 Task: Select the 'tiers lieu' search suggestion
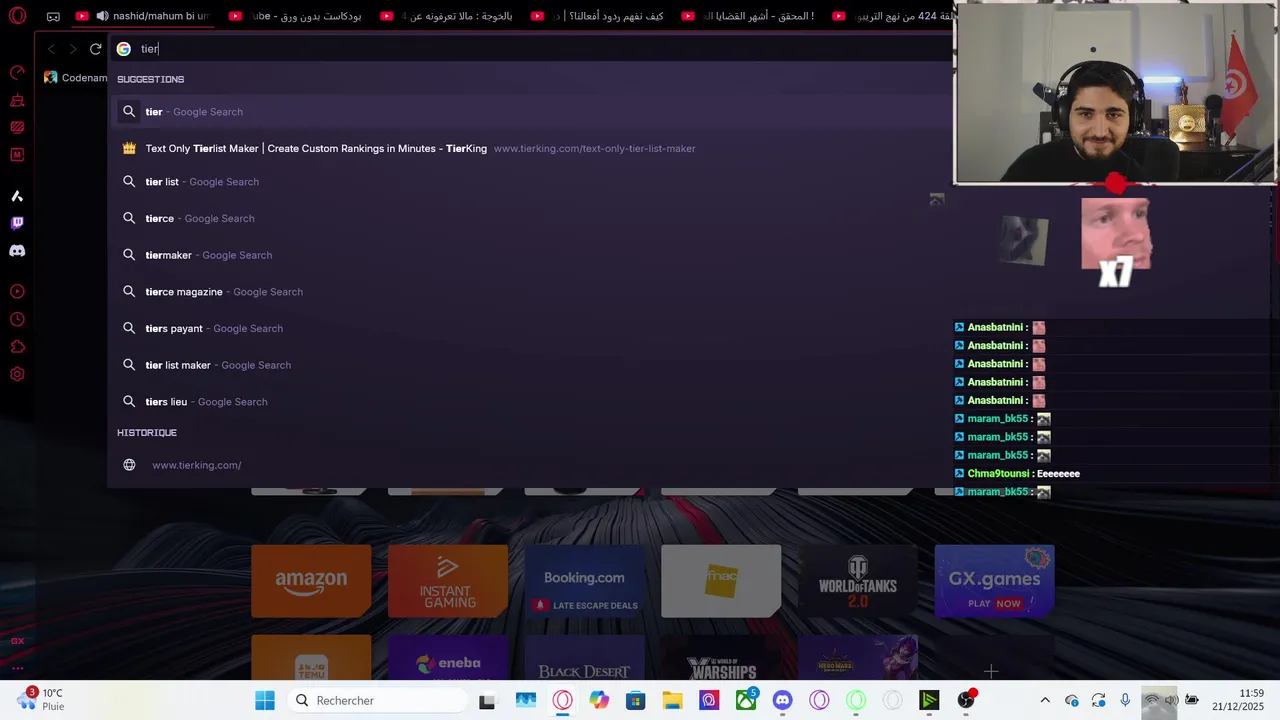tap(530, 402)
